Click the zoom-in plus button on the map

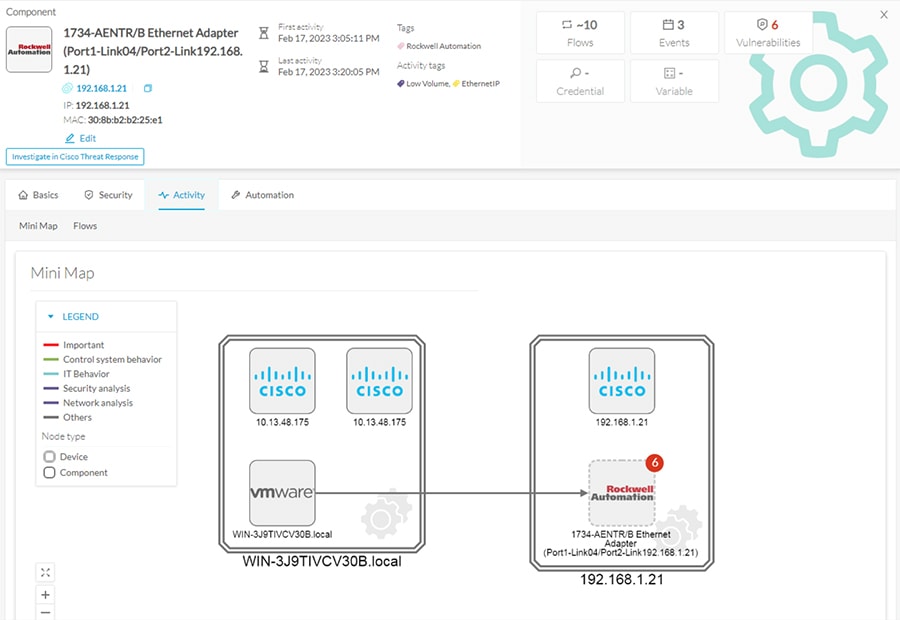pyautogui.click(x=45, y=595)
